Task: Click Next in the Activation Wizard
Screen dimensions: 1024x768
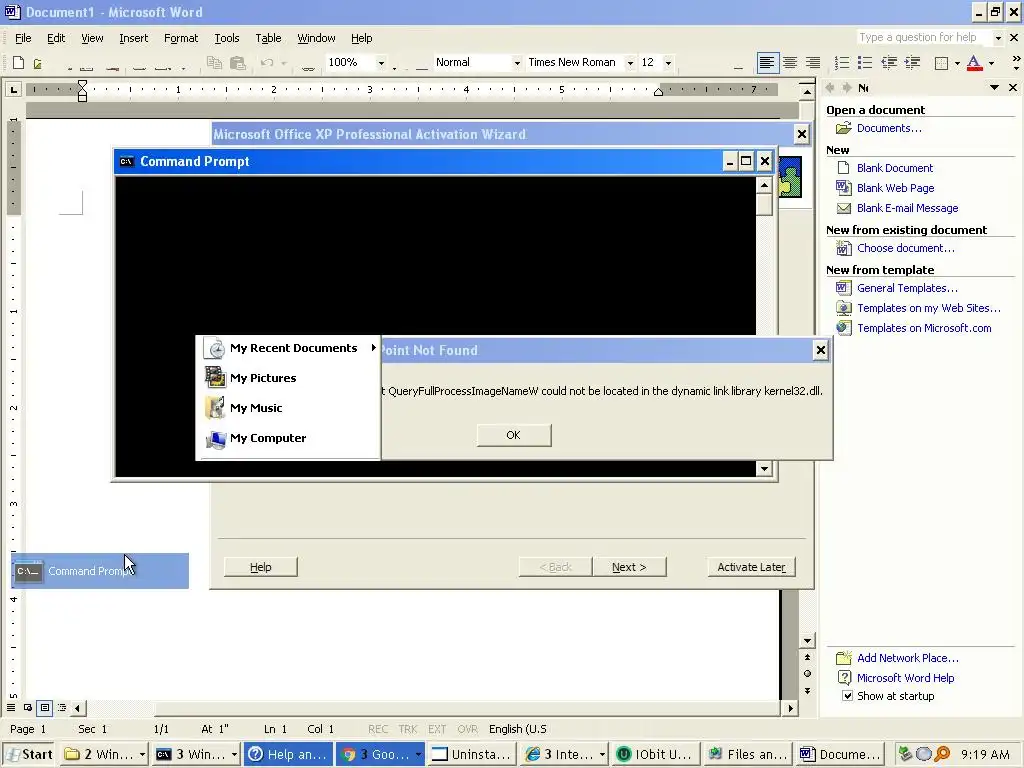Action: [x=630, y=567]
